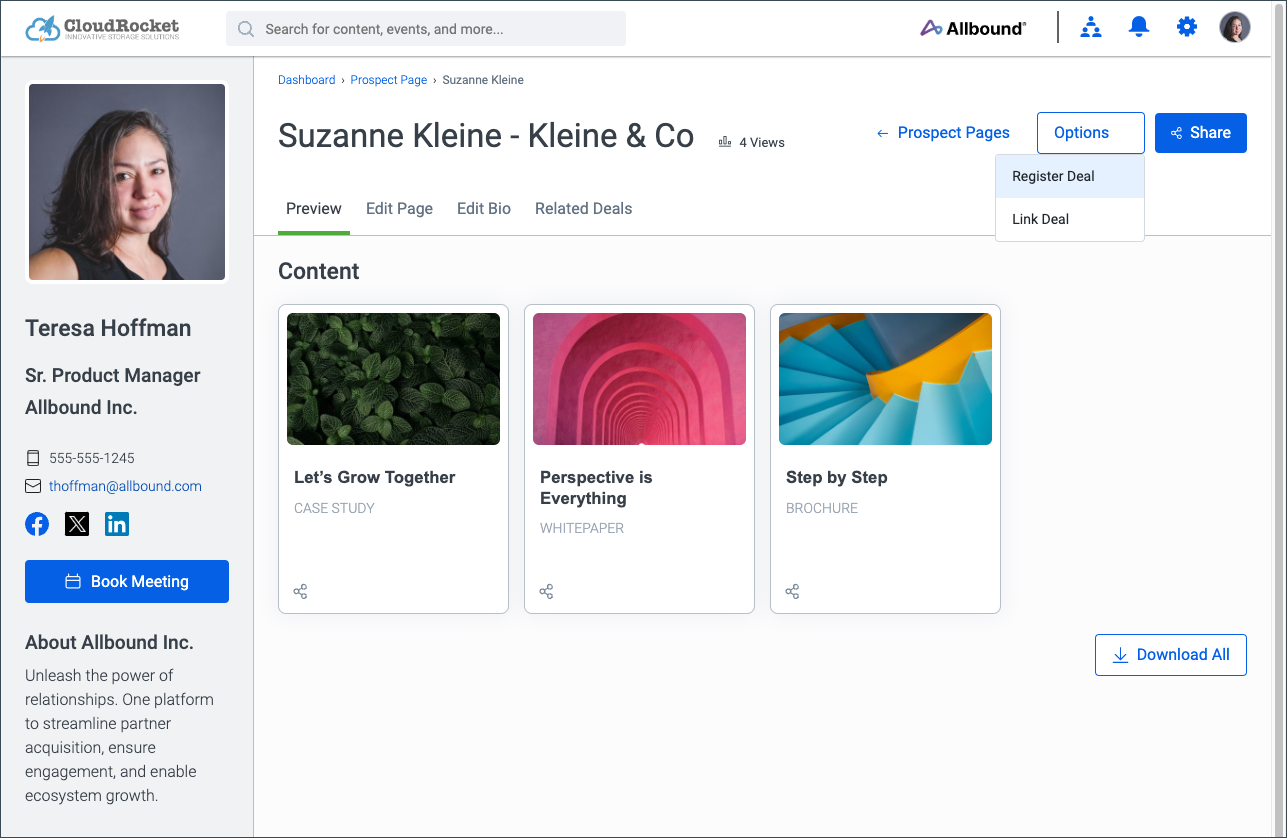The image size is (1287, 838).
Task: Click the blue Share button
Action: coord(1201,133)
